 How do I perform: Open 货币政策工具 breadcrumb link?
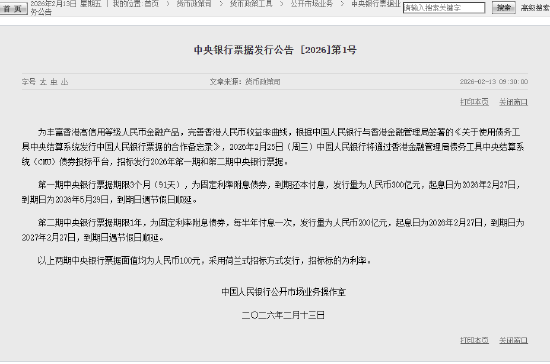coord(251,4)
